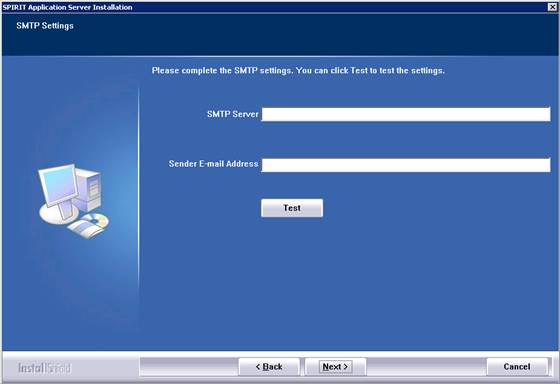The width and height of the screenshot is (560, 384).
Task: Click the SMTP Server input field
Action: tap(406, 114)
